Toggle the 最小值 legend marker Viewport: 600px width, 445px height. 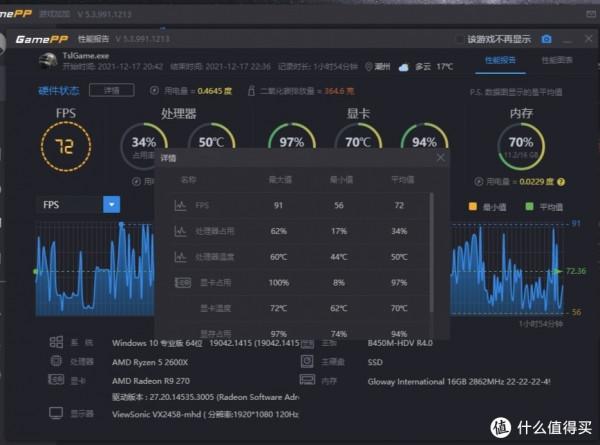(474, 206)
